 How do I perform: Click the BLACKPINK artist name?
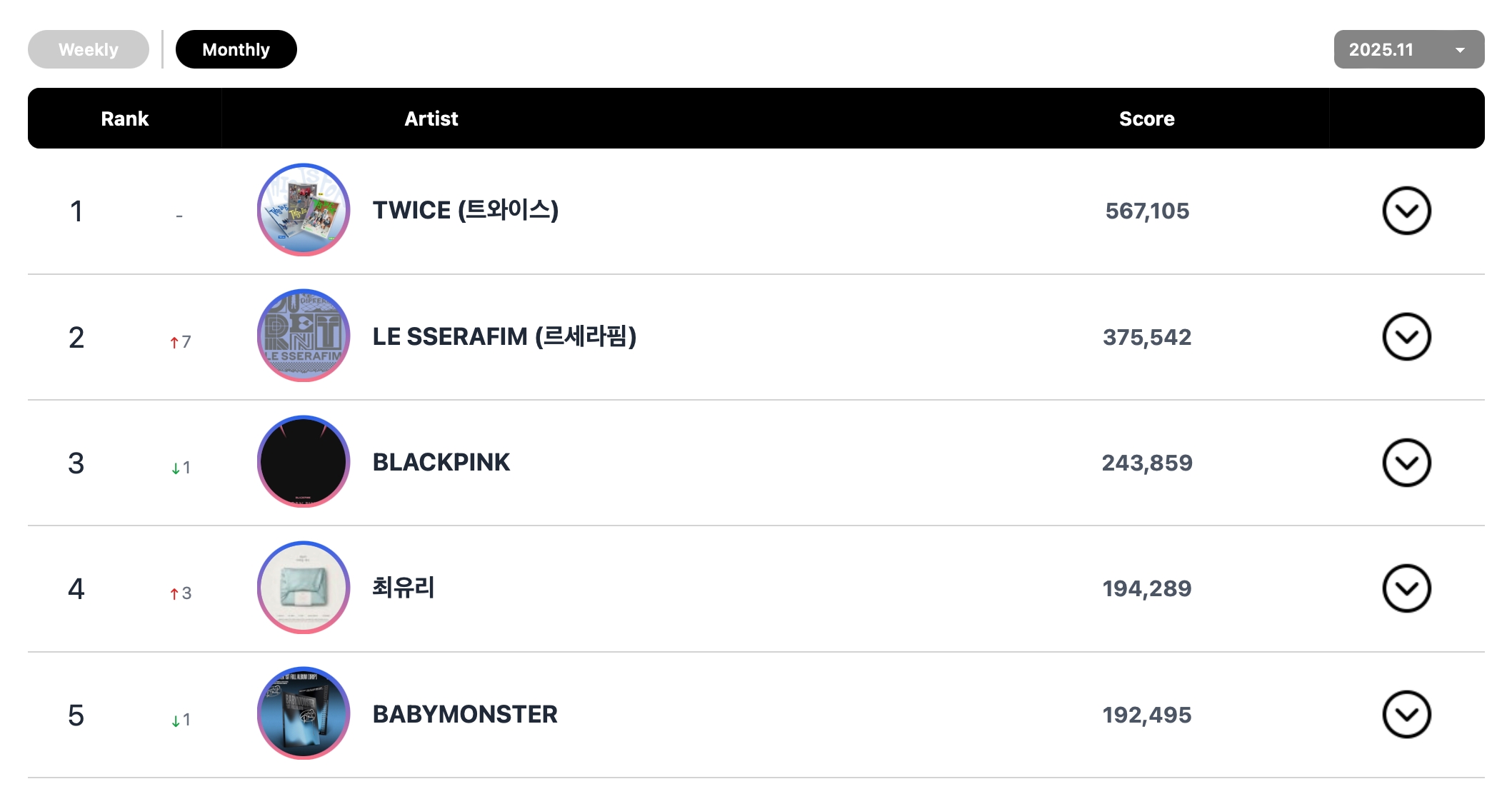(441, 462)
